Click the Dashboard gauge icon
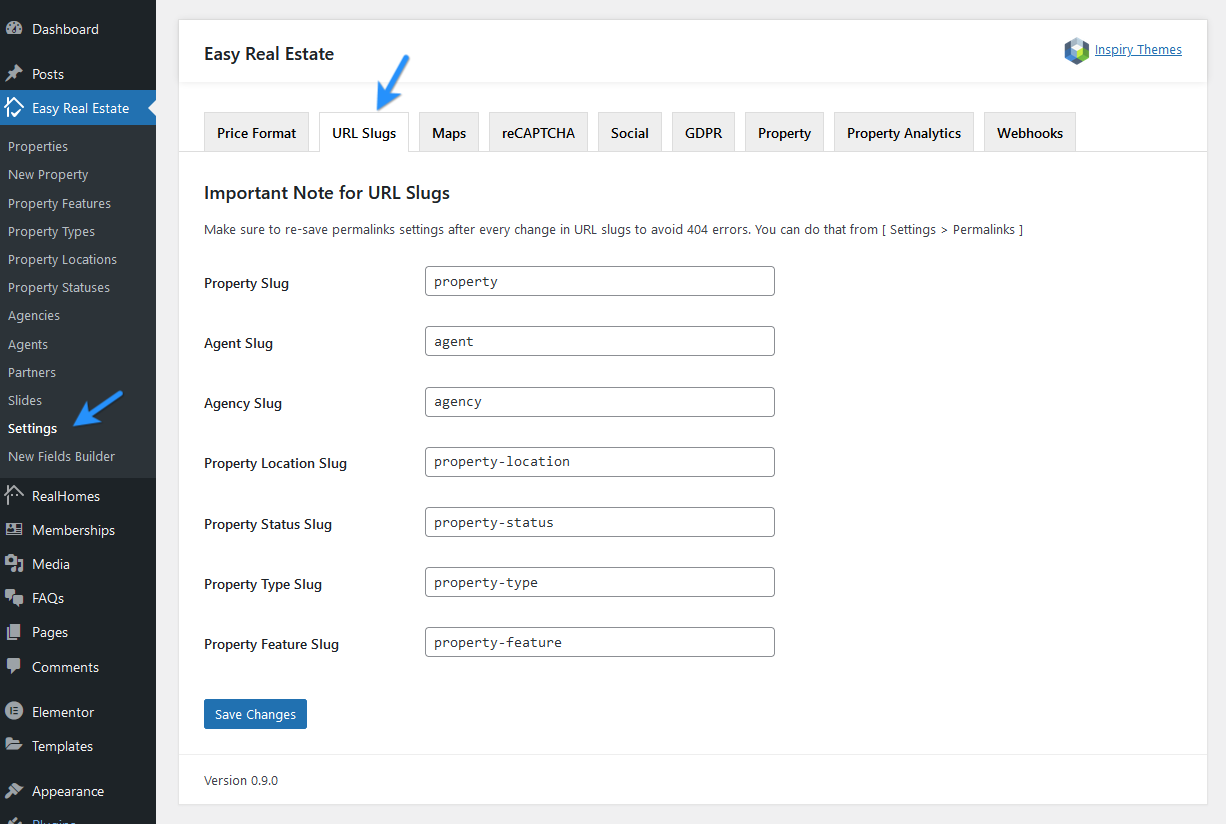 click(14, 29)
